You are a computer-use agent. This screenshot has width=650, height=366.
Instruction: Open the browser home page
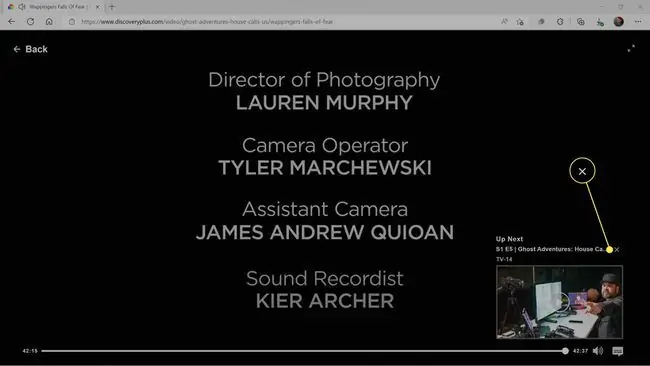[49, 22]
